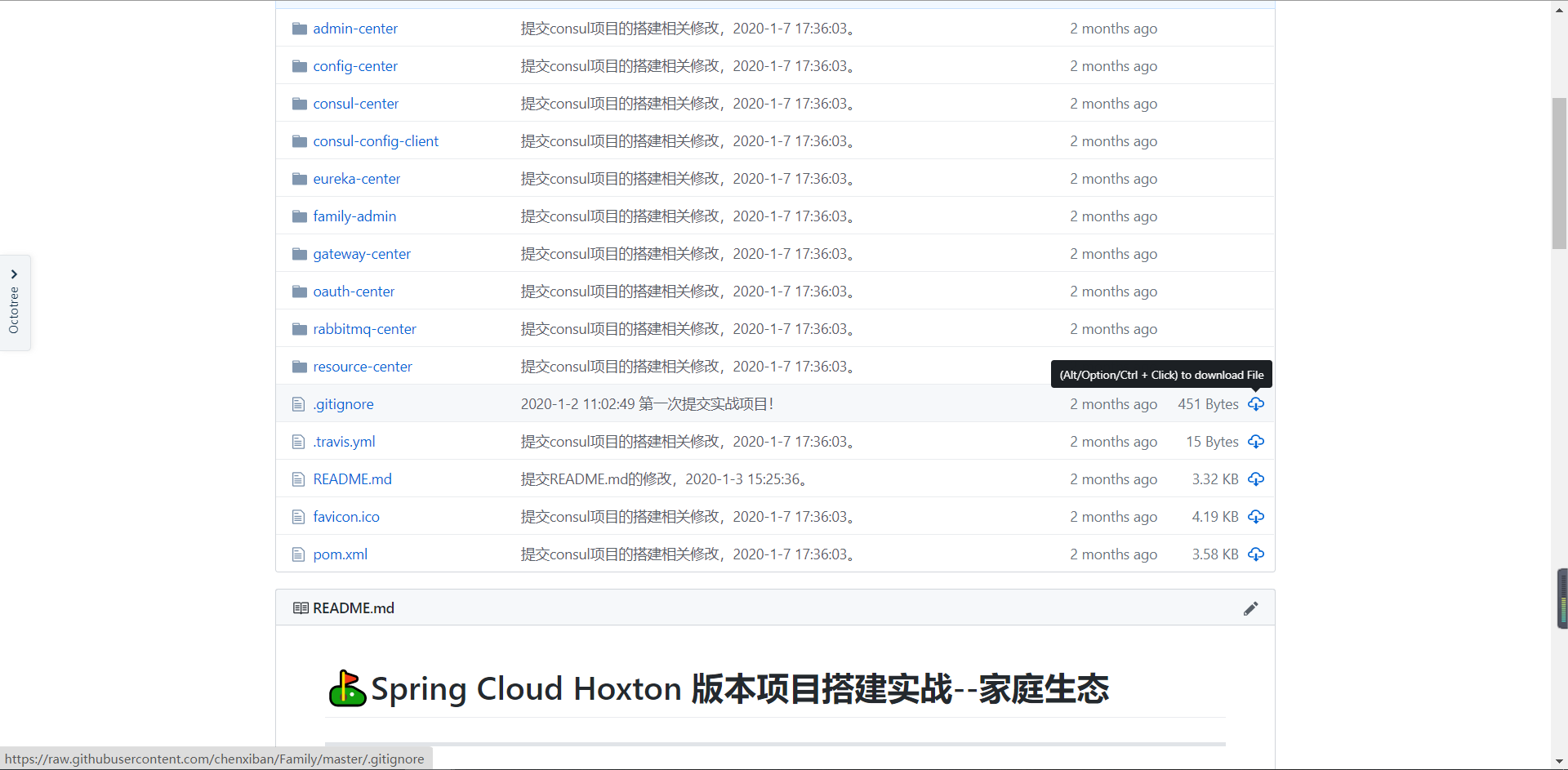Download the .travis.yml file
This screenshot has height=770, width=1568.
tap(1256, 442)
